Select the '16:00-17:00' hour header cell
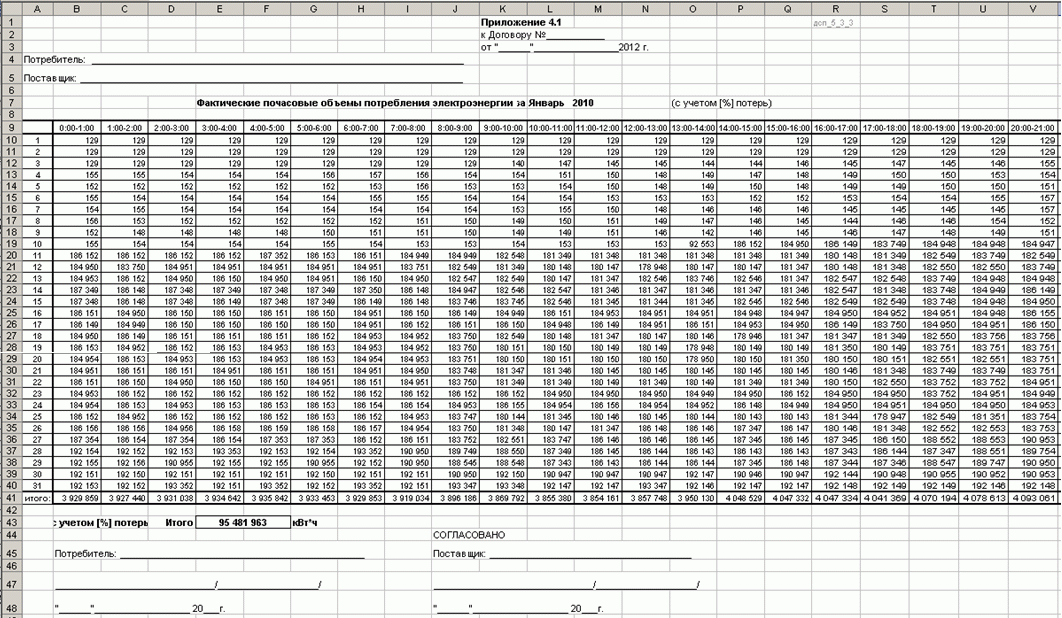 click(x=836, y=128)
